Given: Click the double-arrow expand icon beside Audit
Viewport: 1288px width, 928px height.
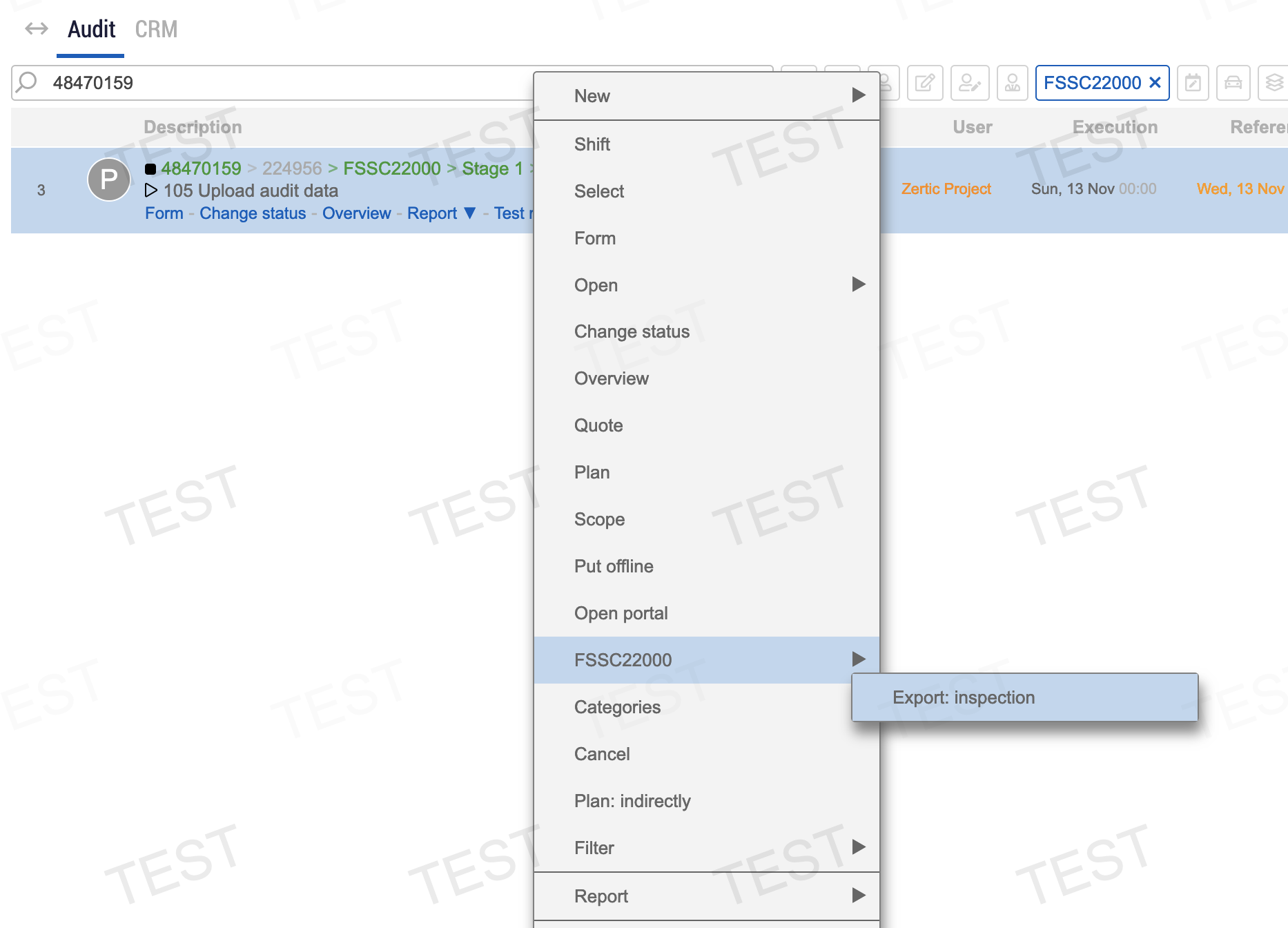Looking at the screenshot, I should pyautogui.click(x=37, y=29).
